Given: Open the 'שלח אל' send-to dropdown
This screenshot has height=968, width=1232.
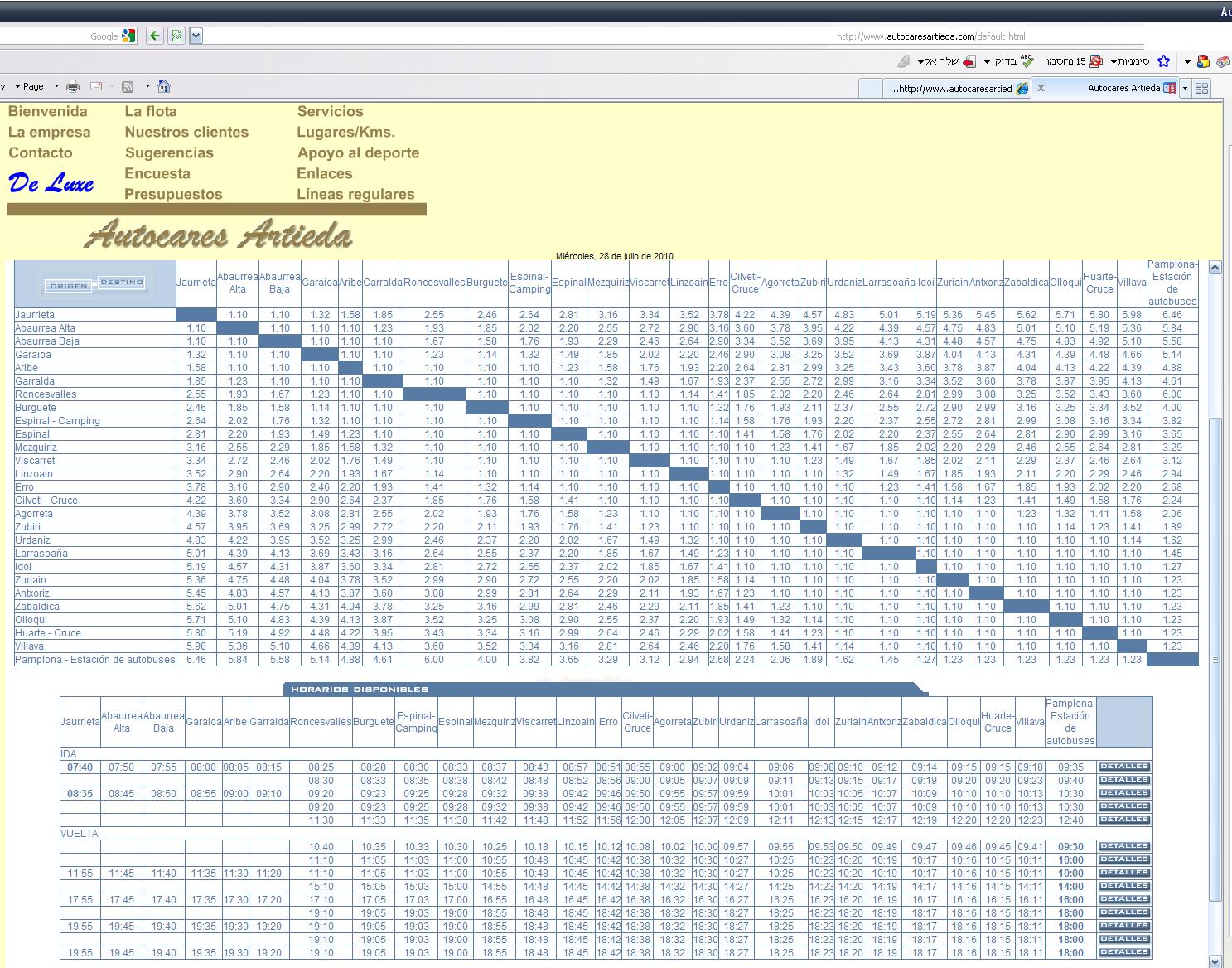Looking at the screenshot, I should tap(938, 61).
